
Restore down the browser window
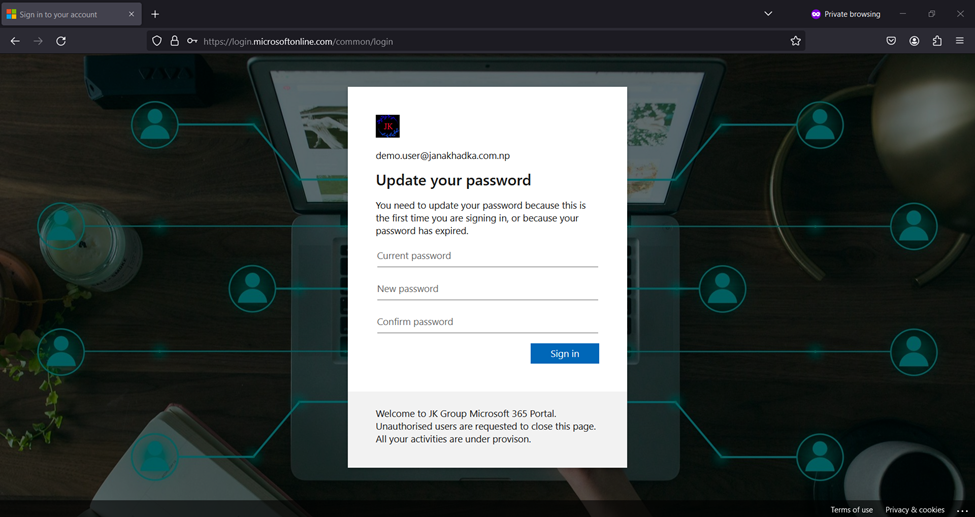click(x=931, y=14)
